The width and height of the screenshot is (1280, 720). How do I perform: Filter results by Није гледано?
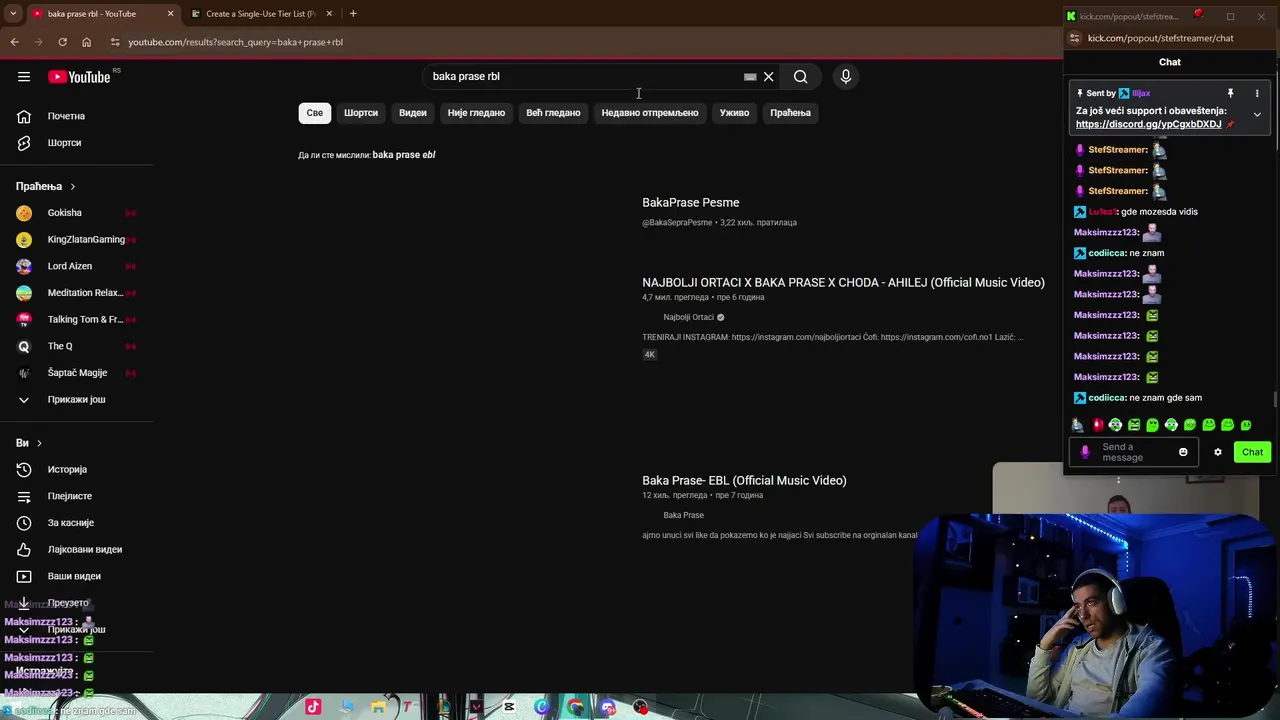point(476,113)
